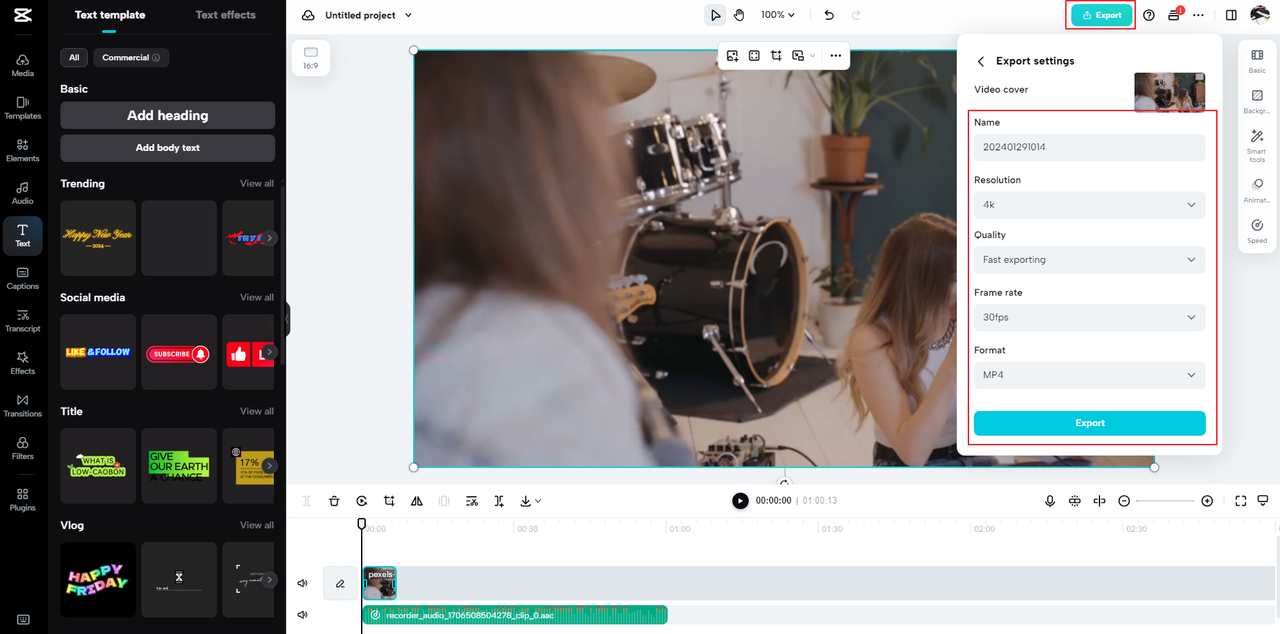Open the Frame rate 30fps dropdown
Image resolution: width=1280 pixels, height=634 pixels.
(x=1089, y=317)
